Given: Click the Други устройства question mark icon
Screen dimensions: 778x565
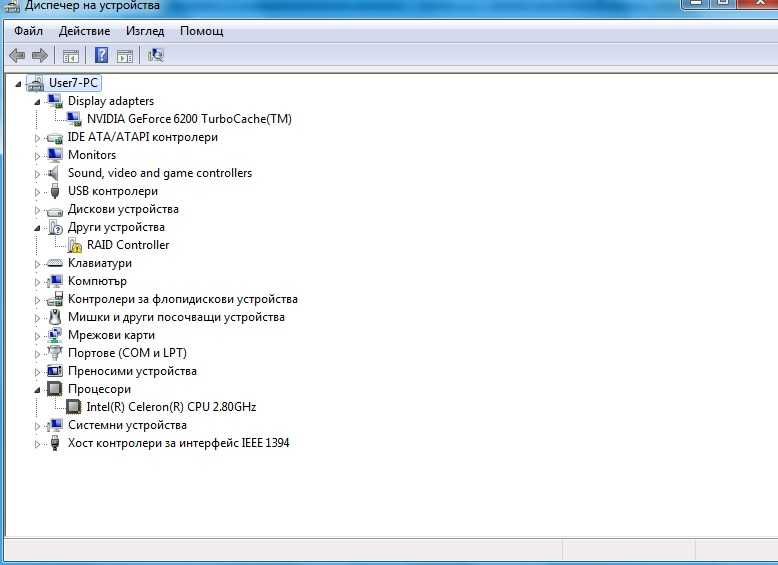Looking at the screenshot, I should click(56, 227).
